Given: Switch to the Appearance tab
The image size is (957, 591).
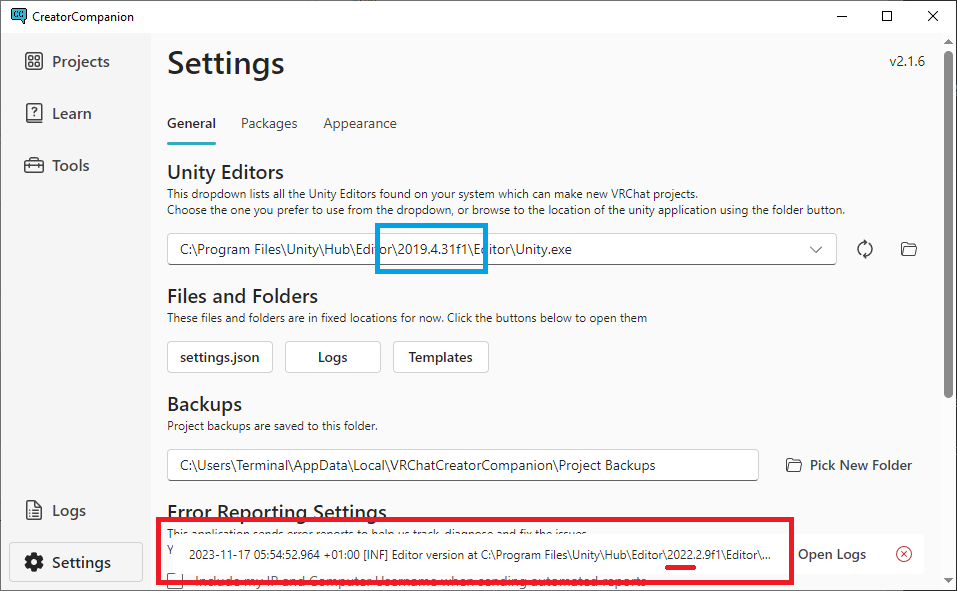Looking at the screenshot, I should coord(359,123).
